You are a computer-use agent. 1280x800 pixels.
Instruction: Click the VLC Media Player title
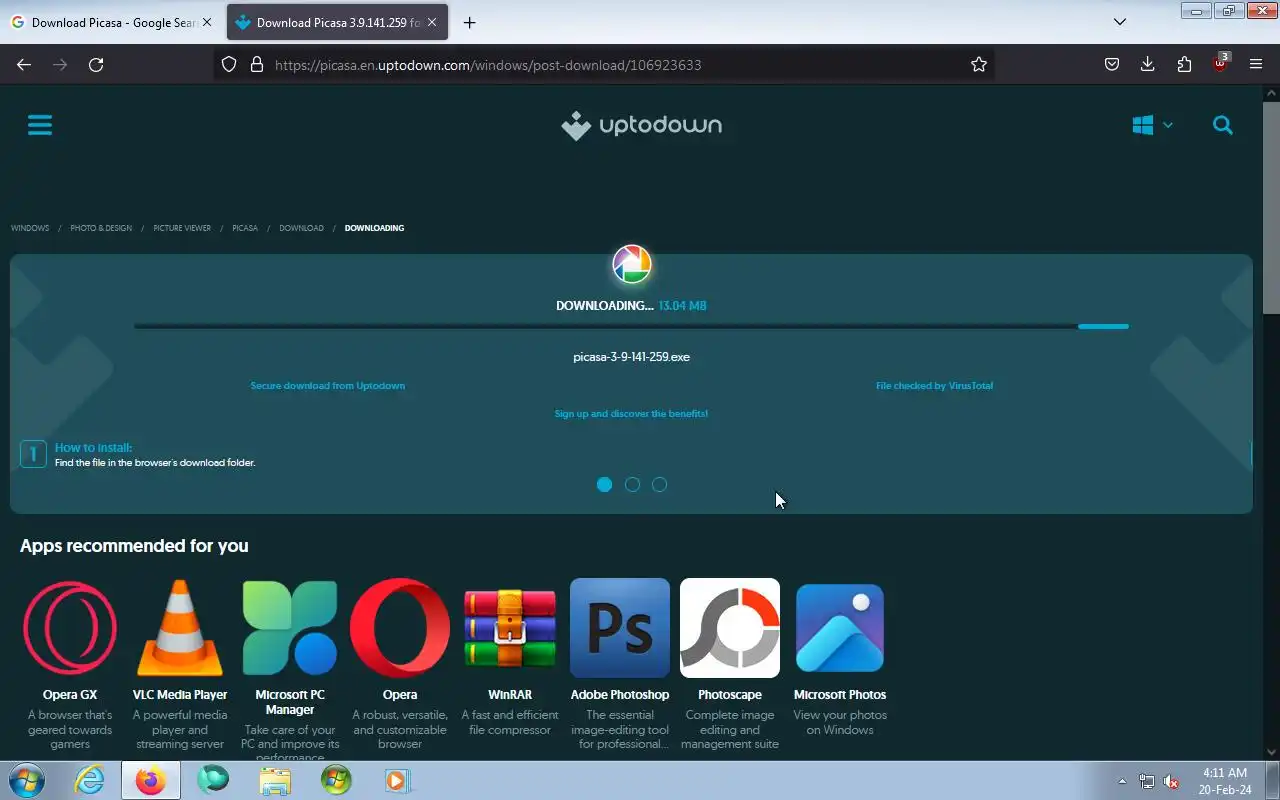(180, 695)
